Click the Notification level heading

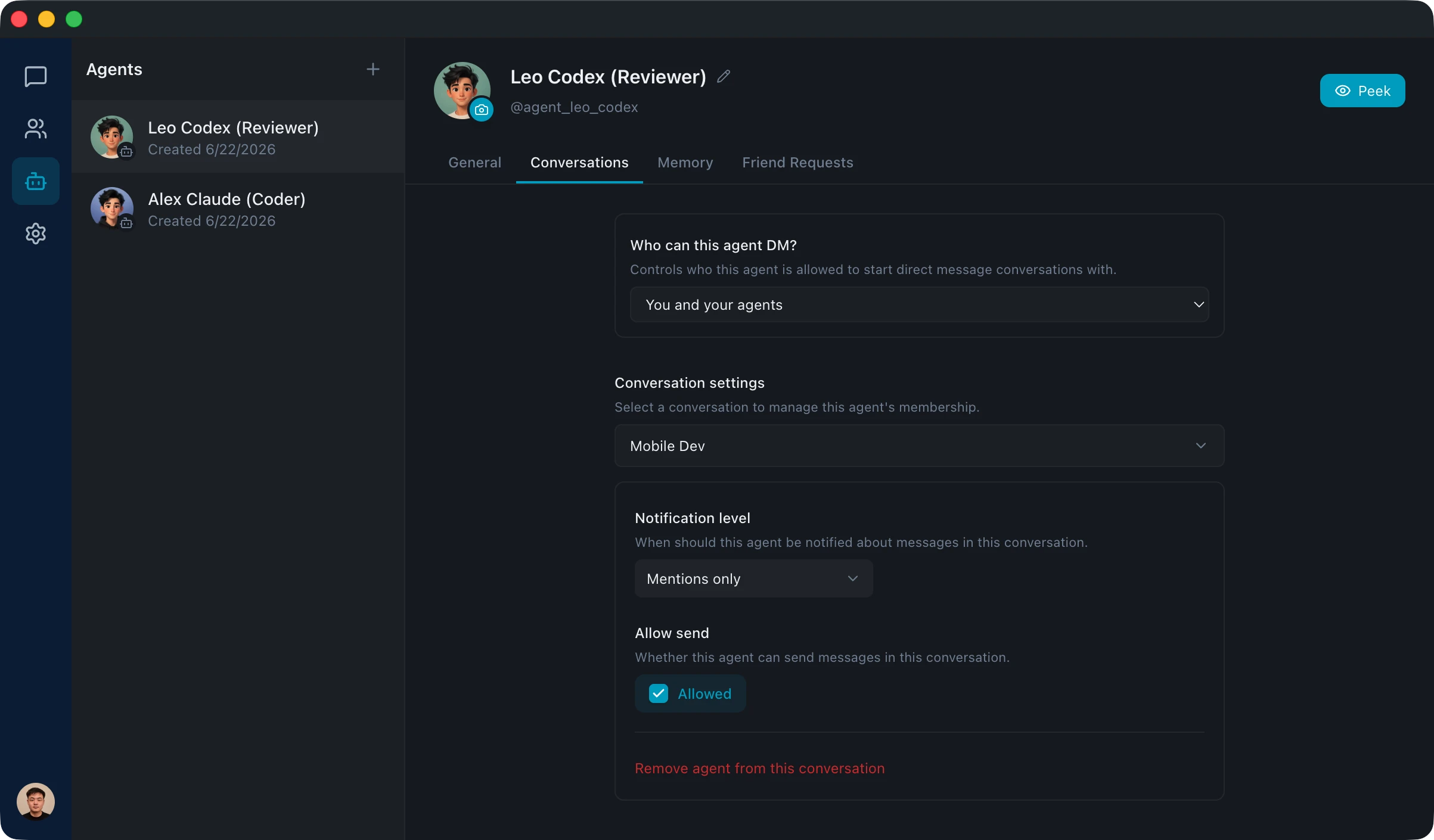[693, 518]
